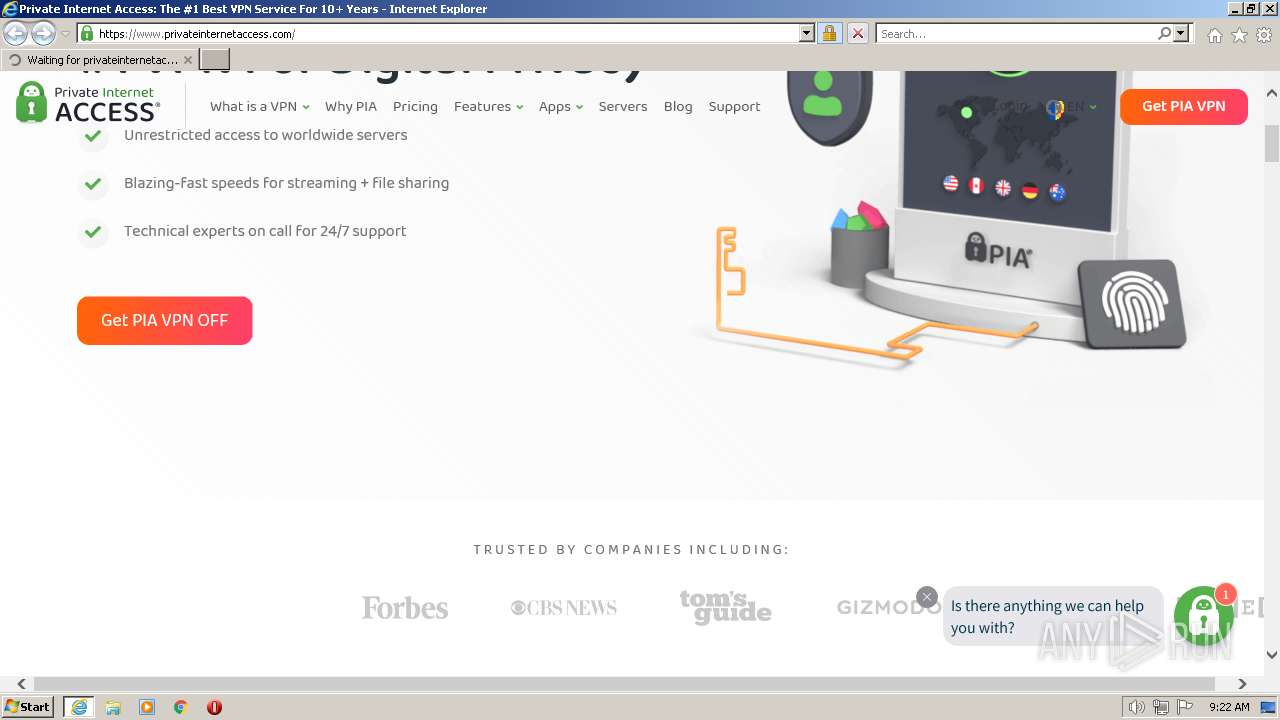Click the CBS News logo
1280x720 pixels.
[564, 608]
